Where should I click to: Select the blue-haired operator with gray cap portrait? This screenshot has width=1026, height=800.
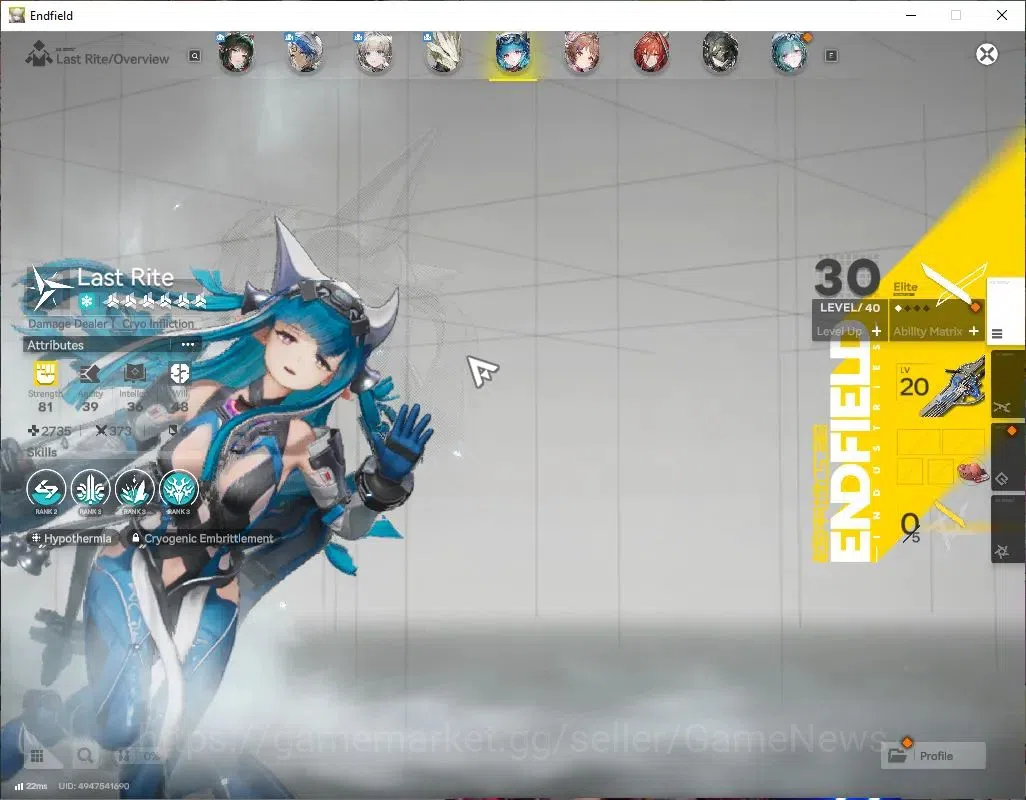click(x=305, y=53)
